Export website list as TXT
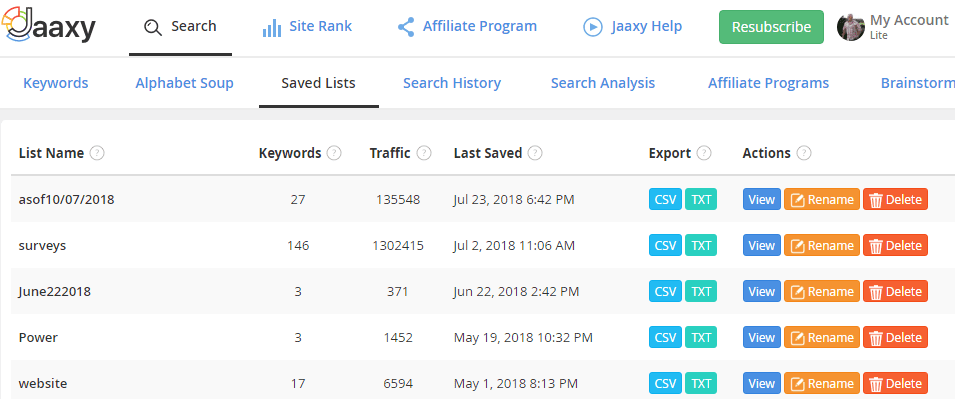Image resolution: width=955 pixels, height=399 pixels. (701, 383)
